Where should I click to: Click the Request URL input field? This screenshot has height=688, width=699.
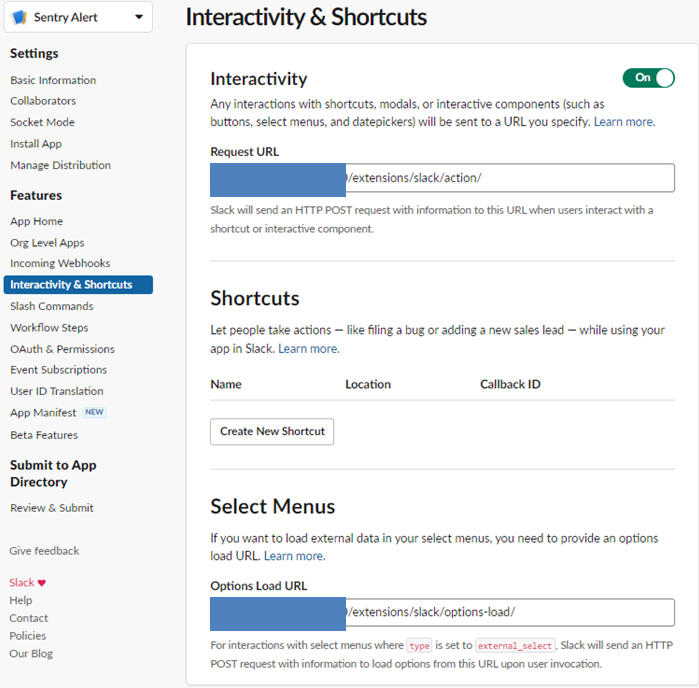tap(442, 178)
